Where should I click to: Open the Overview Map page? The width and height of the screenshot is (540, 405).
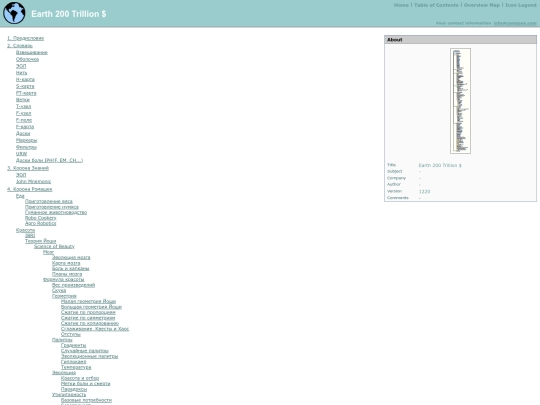(x=481, y=5)
